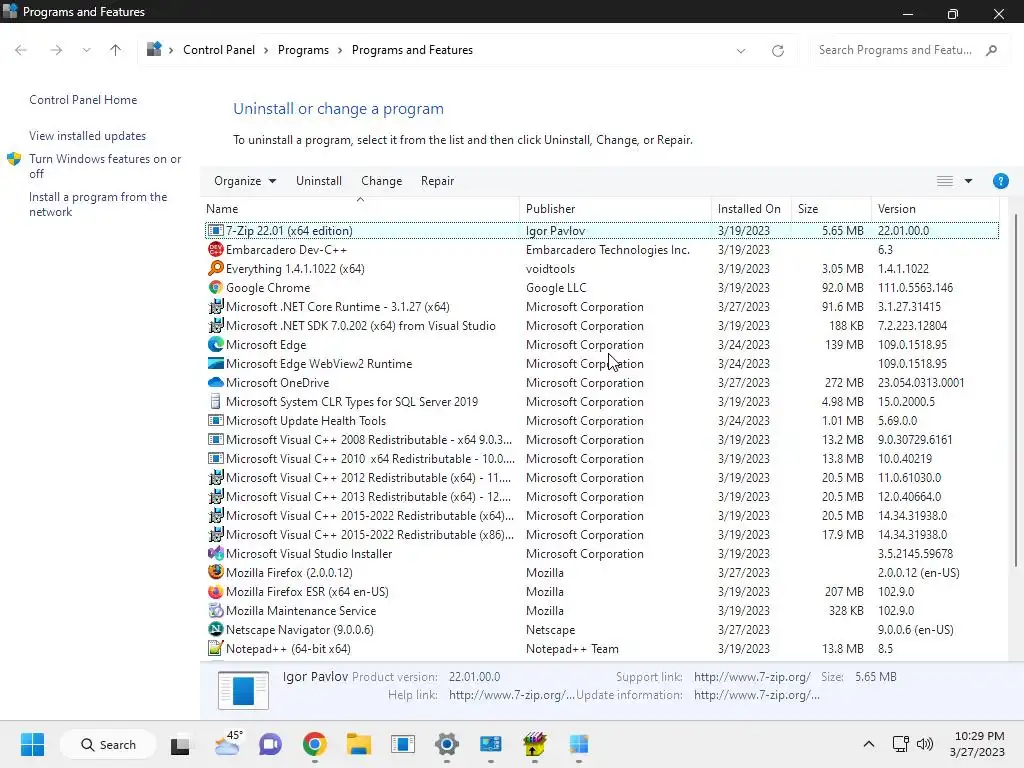Click the Notepad++ icon in the list

click(216, 648)
